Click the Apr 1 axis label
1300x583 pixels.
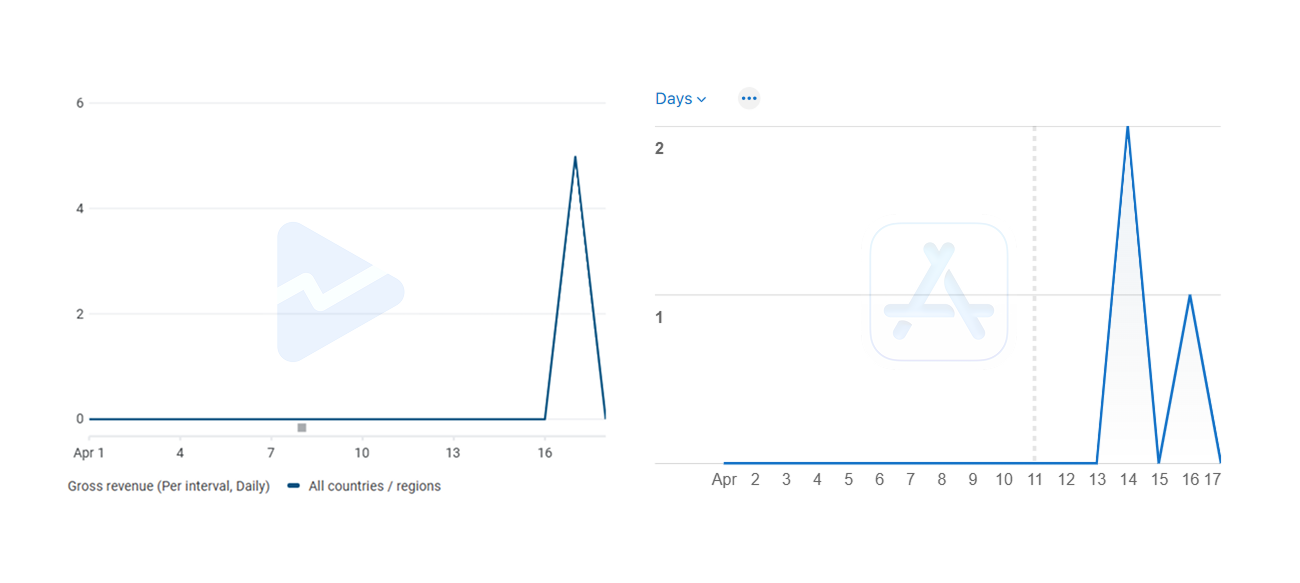tap(89, 453)
